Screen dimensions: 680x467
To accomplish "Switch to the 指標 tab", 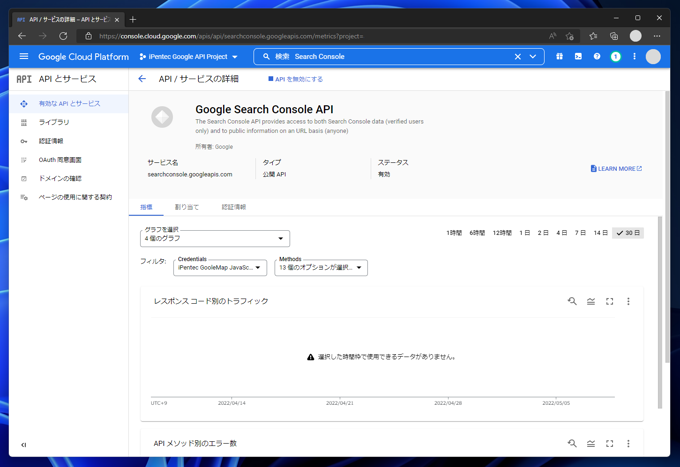I will coord(146,207).
